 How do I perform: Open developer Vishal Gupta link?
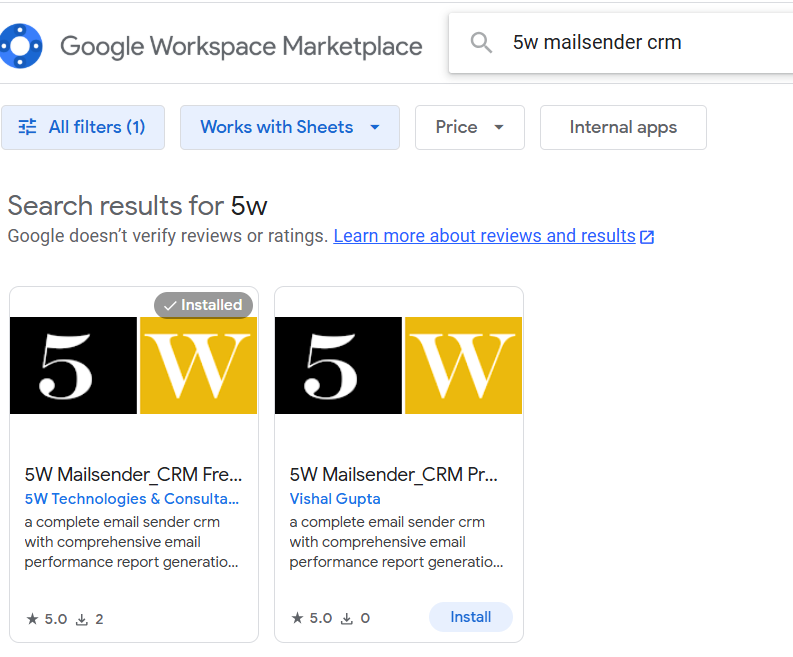click(x=335, y=499)
